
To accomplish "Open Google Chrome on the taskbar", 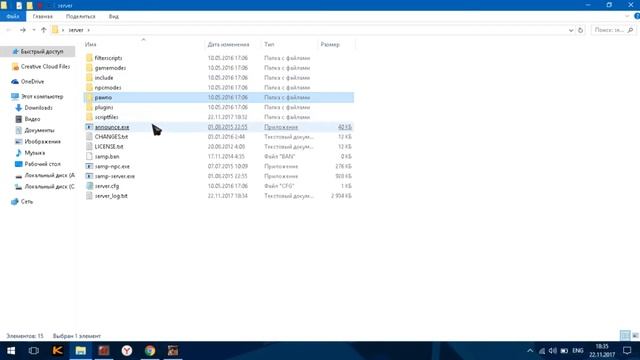I will 150,351.
